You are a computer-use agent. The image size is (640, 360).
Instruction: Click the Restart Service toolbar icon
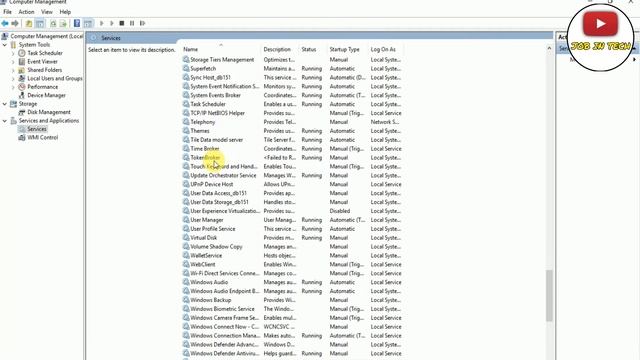pyautogui.click(x=142, y=23)
